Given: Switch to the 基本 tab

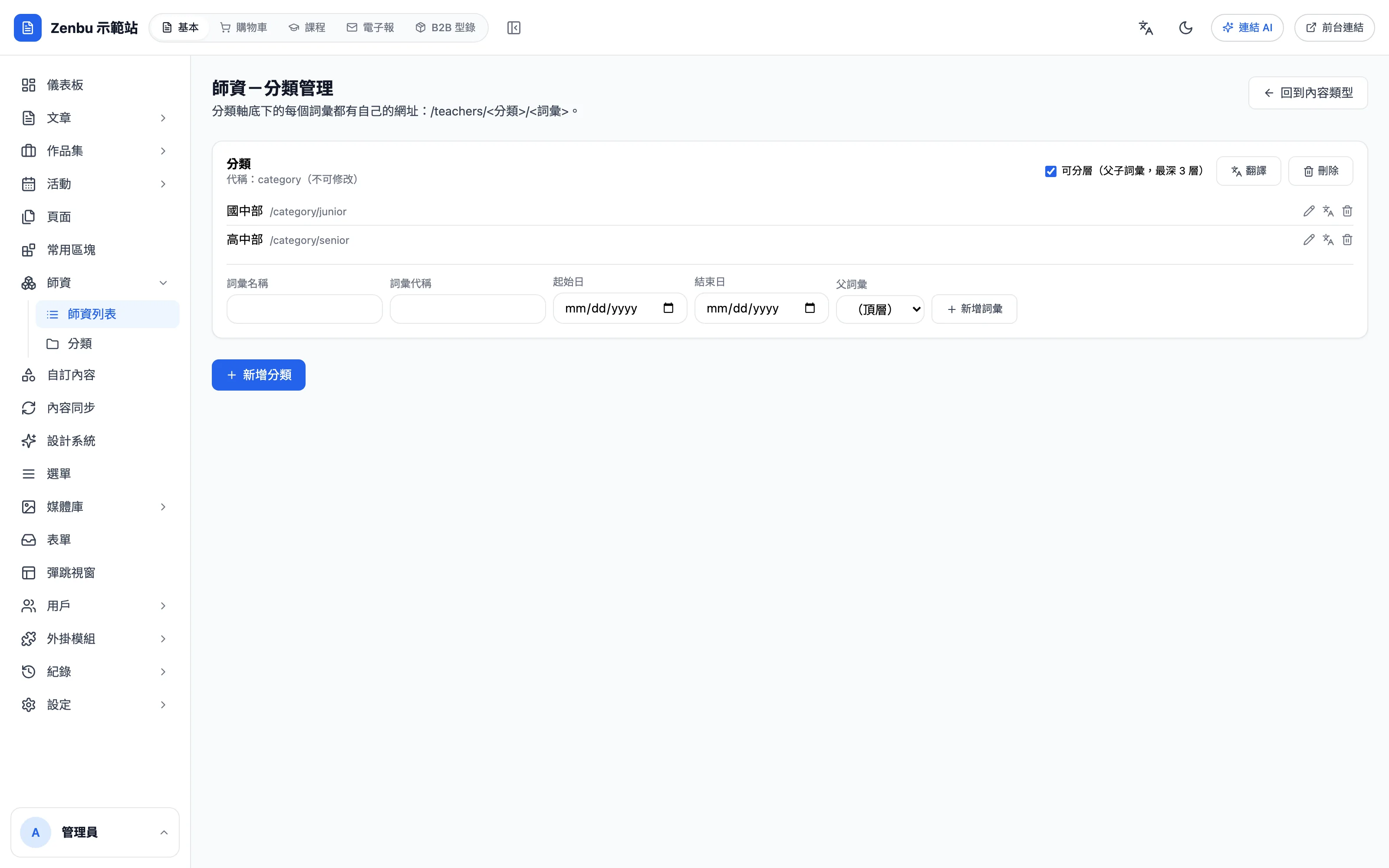Looking at the screenshot, I should point(180,27).
